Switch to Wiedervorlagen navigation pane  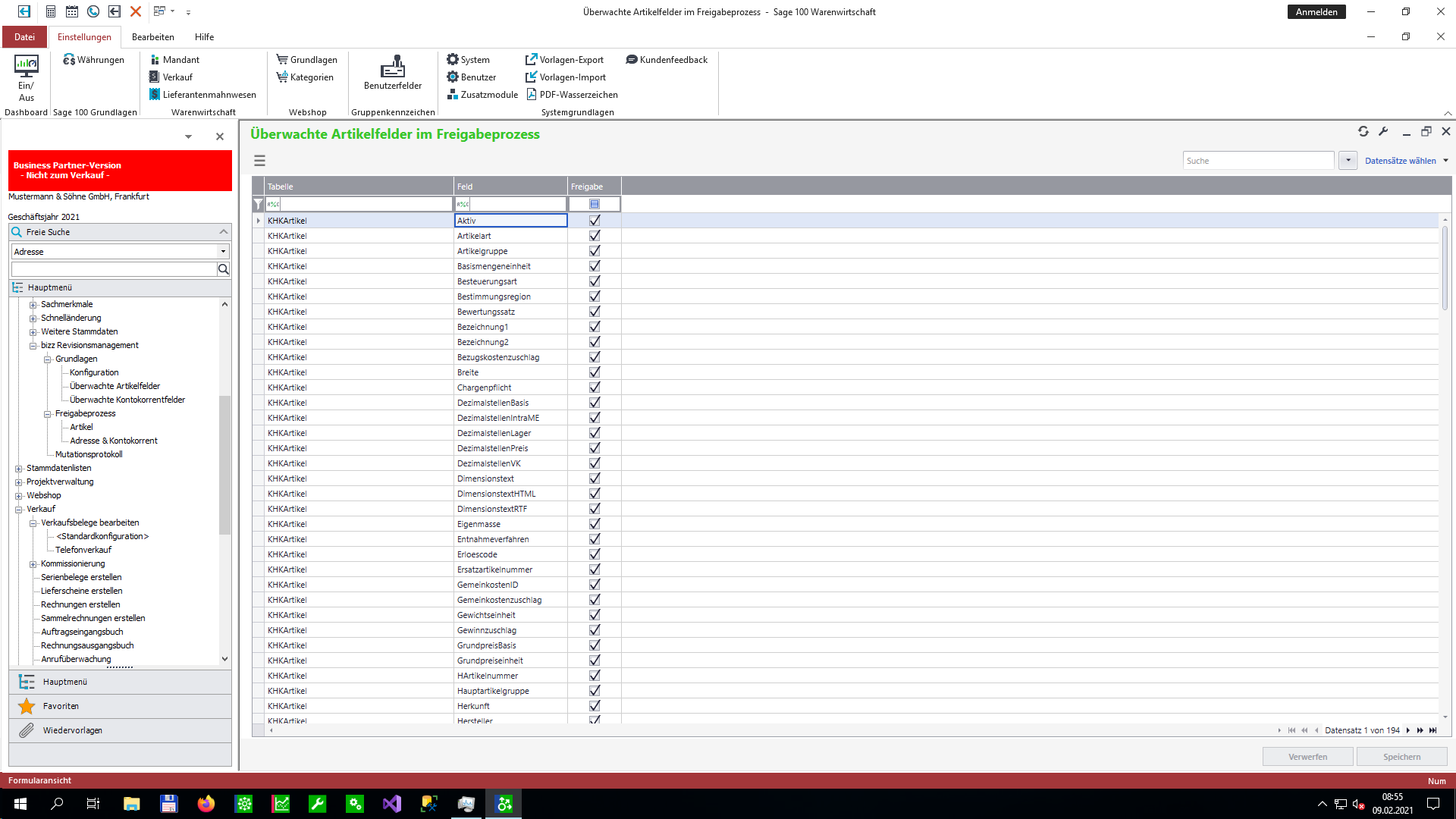[x=120, y=730]
